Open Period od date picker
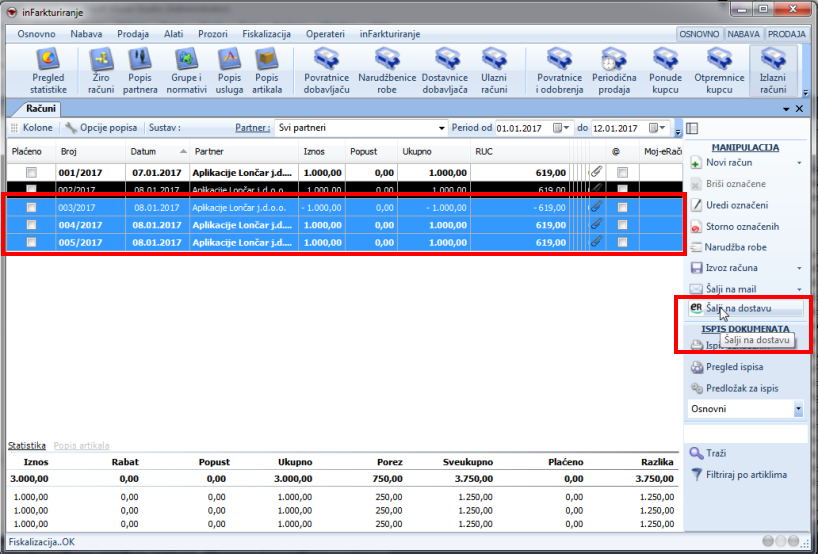The width and height of the screenshot is (818, 554). coord(561,128)
